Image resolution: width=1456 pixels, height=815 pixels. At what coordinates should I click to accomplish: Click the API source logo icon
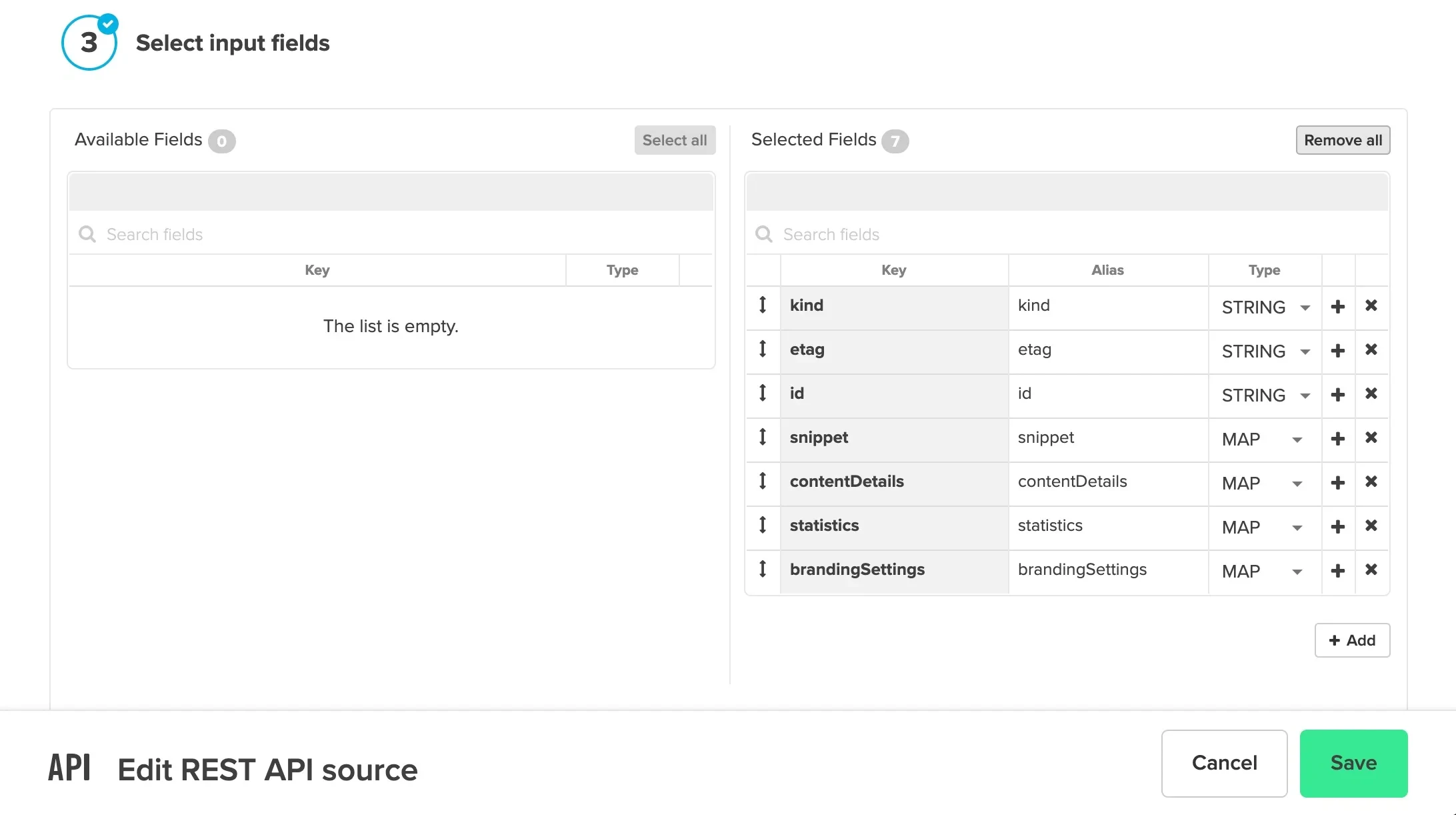(x=69, y=767)
